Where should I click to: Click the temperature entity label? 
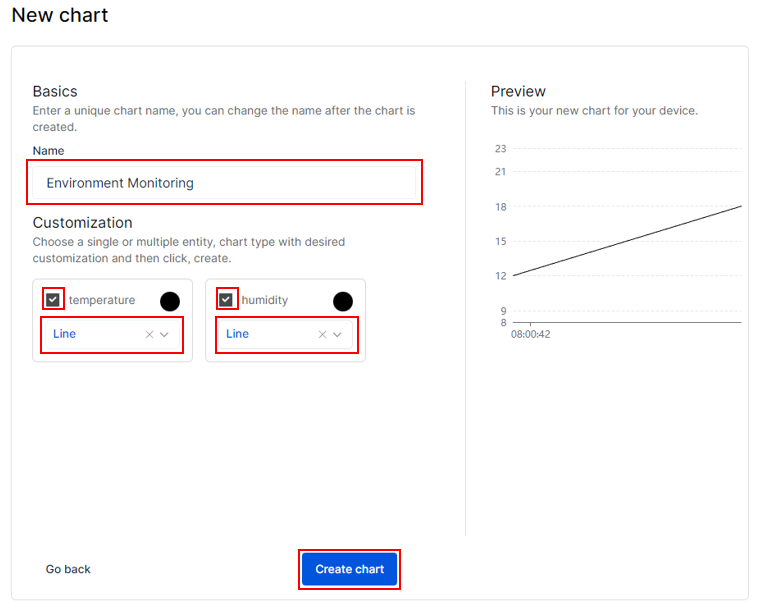click(102, 300)
